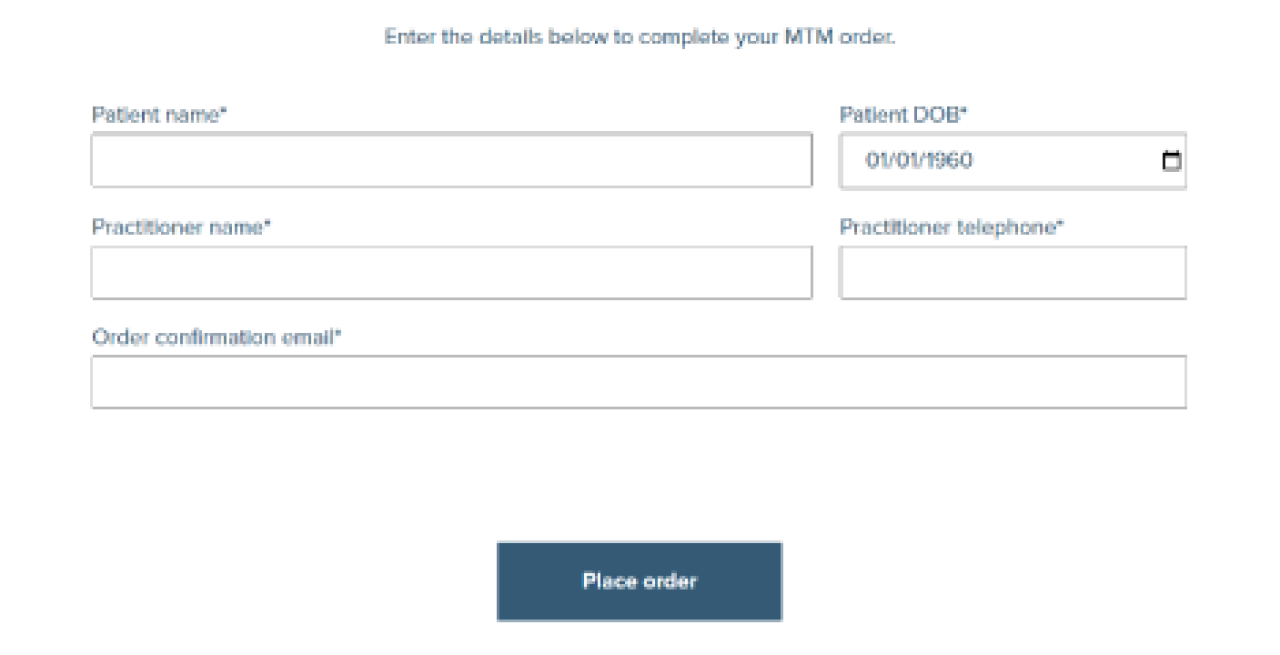Activate the Order confirmation email field
Viewport: 1280px width, 655px height.
[639, 382]
